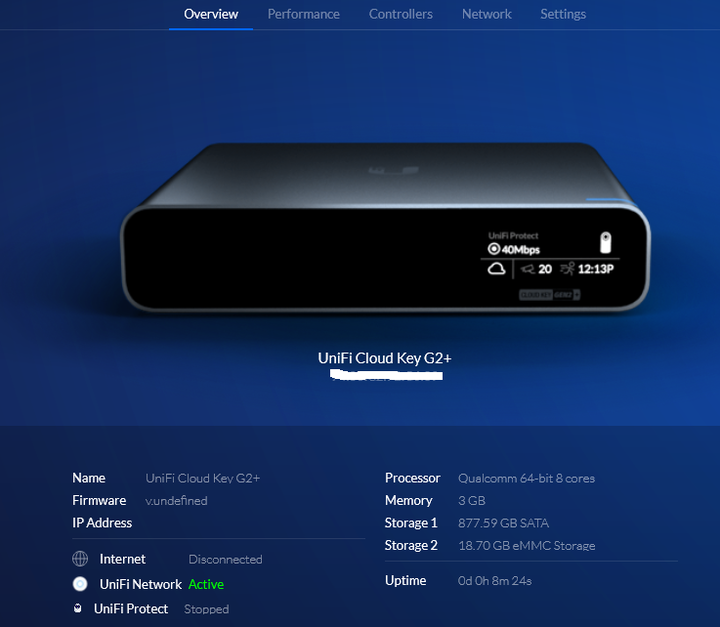Viewport: 720px width, 627px height.
Task: Click the Qualcomm 64-bit 8 cores value
Action: pos(526,478)
